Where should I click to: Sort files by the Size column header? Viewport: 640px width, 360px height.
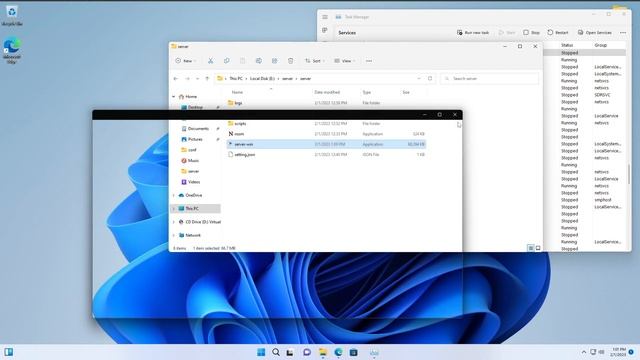(x=406, y=92)
